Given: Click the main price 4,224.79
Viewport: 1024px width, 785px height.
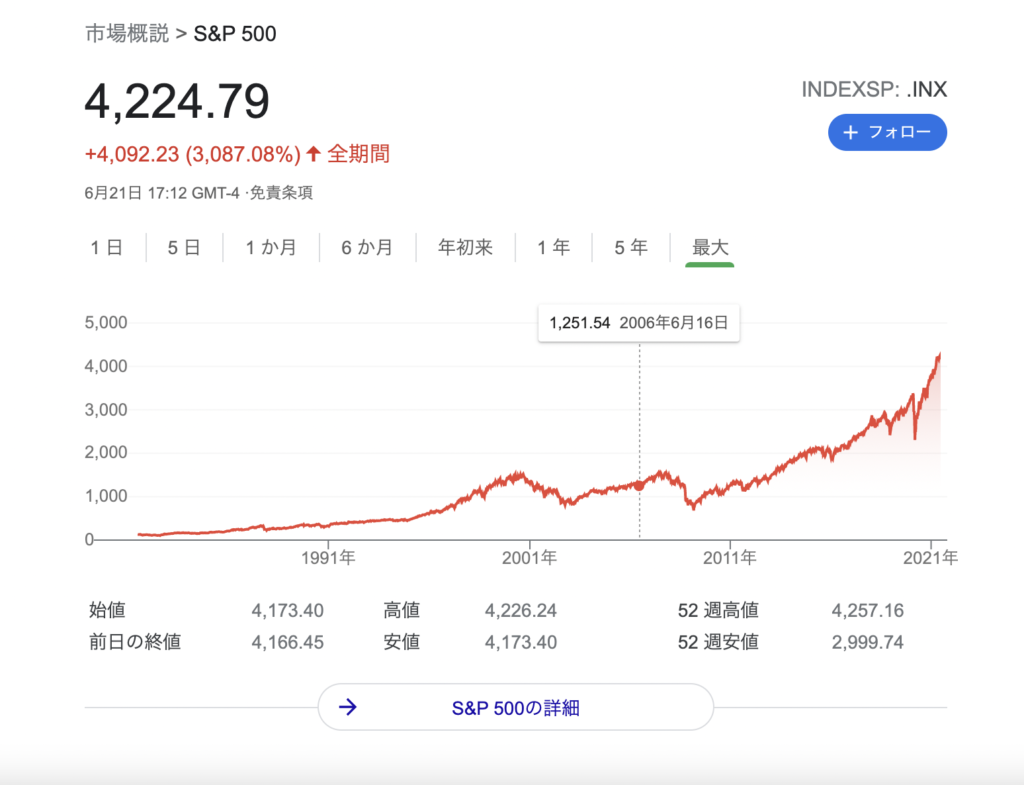Looking at the screenshot, I should pos(177,101).
